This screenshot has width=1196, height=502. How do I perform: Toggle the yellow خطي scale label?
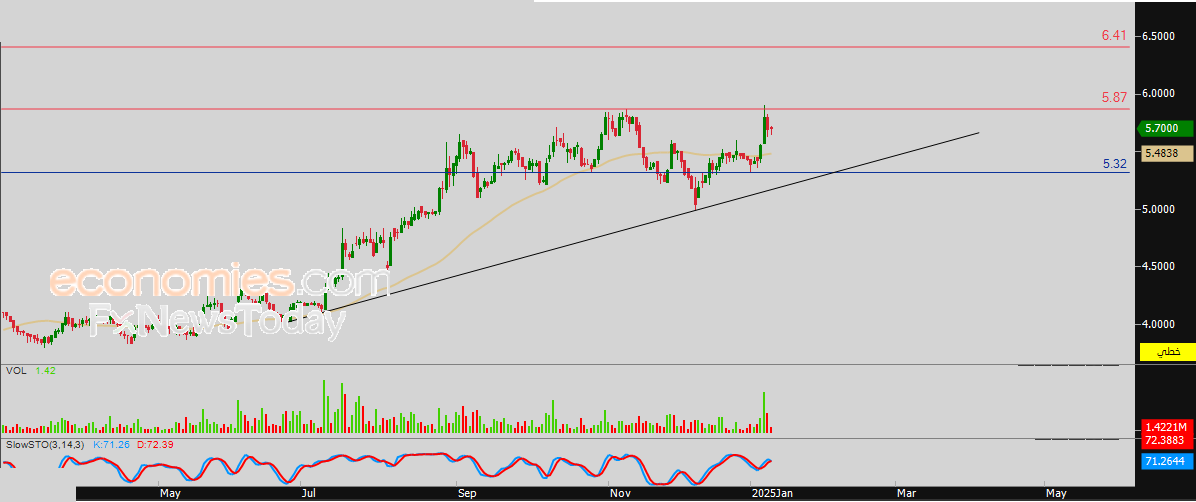[x=1166, y=352]
